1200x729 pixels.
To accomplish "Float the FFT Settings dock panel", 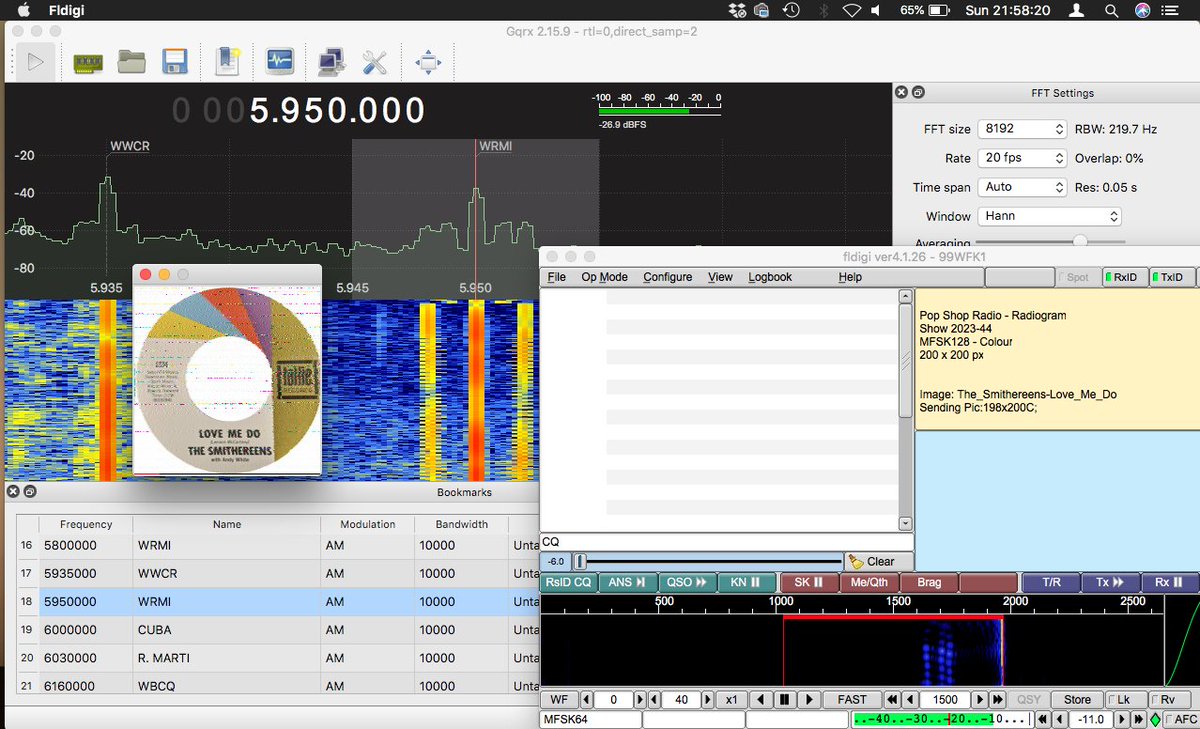I will tap(918, 92).
